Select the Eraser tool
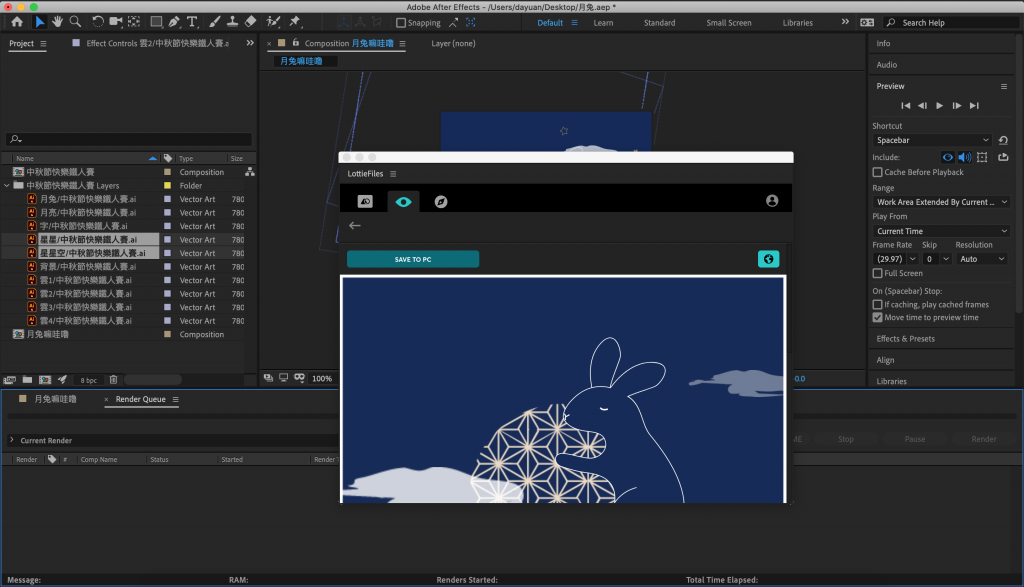Viewport: 1024px width, 587px height. pos(250,21)
